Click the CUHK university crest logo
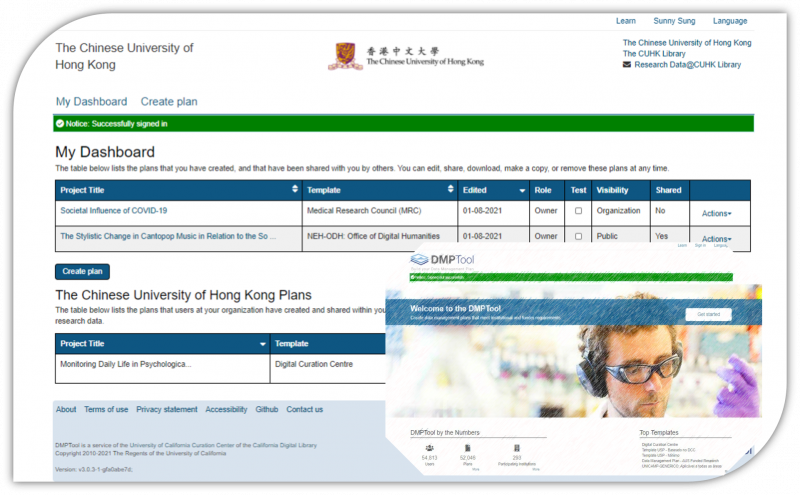The width and height of the screenshot is (800, 495). pyautogui.click(x=345, y=56)
